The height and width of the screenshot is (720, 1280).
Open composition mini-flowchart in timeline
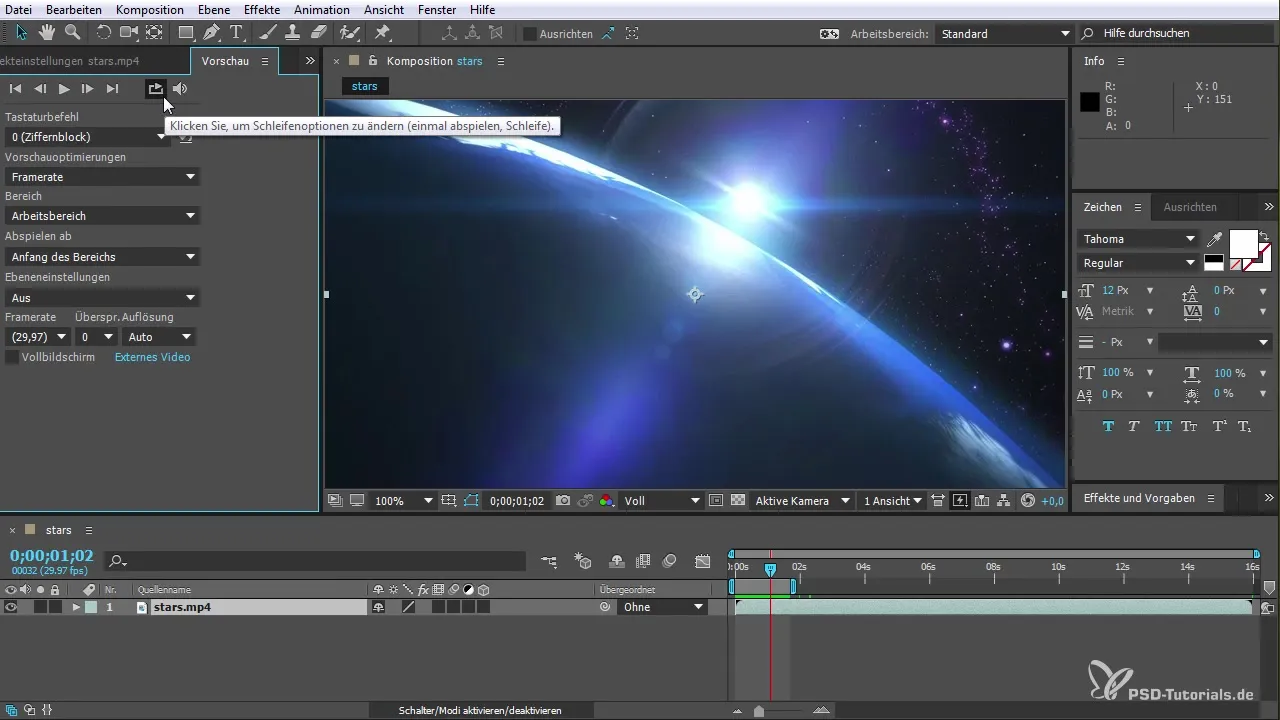[x=550, y=562]
